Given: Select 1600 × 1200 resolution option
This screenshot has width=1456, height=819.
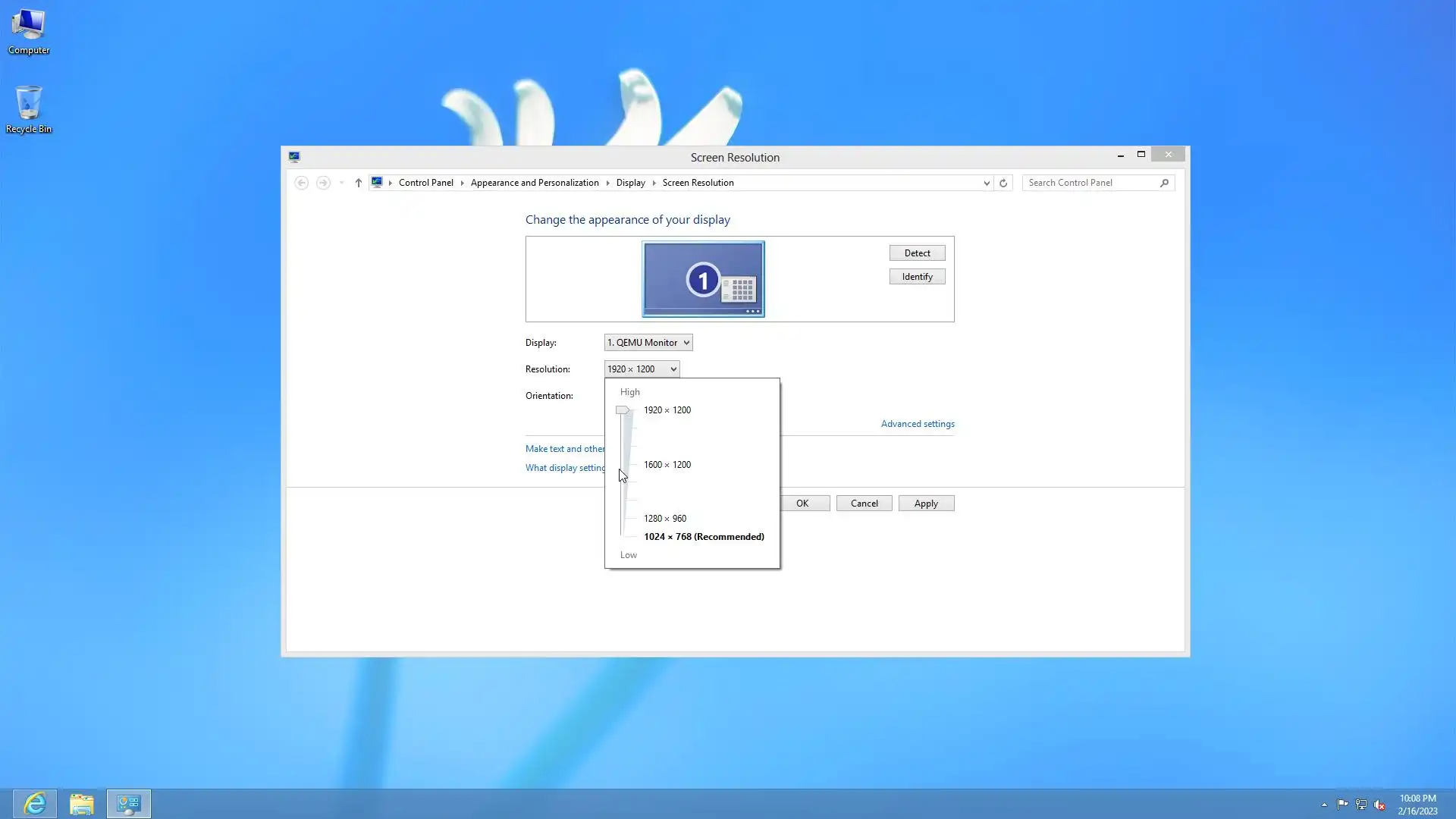Looking at the screenshot, I should tap(667, 465).
